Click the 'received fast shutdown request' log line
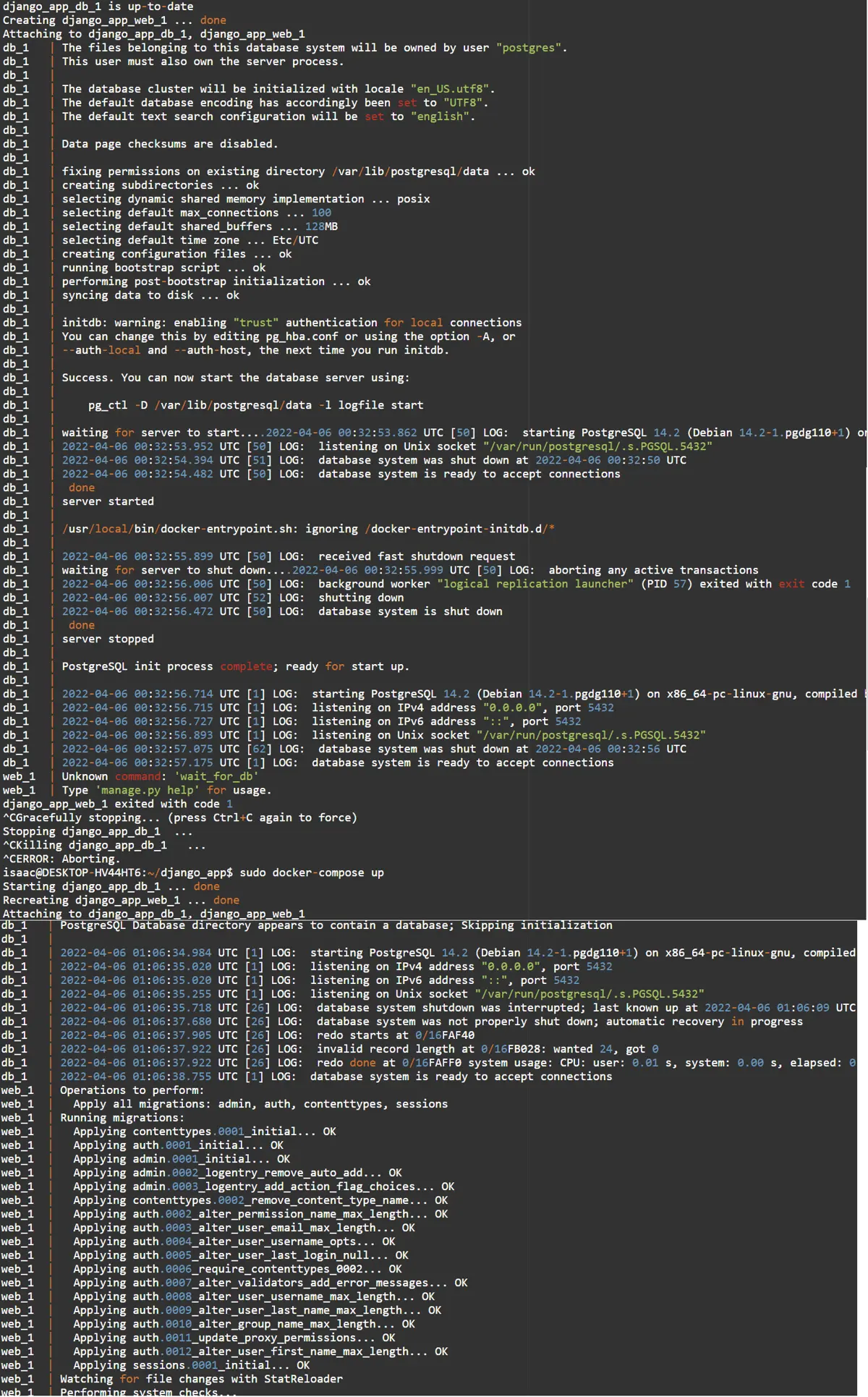 click(x=288, y=556)
